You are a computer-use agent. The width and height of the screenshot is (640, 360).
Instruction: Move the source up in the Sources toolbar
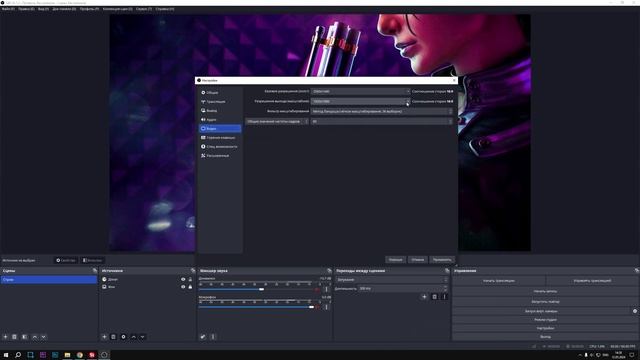pyautogui.click(x=133, y=337)
